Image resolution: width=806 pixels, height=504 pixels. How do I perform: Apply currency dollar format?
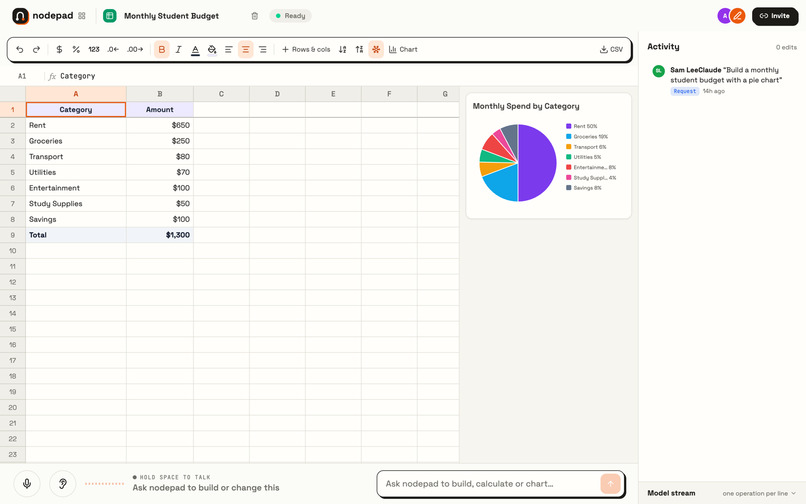tap(59, 49)
